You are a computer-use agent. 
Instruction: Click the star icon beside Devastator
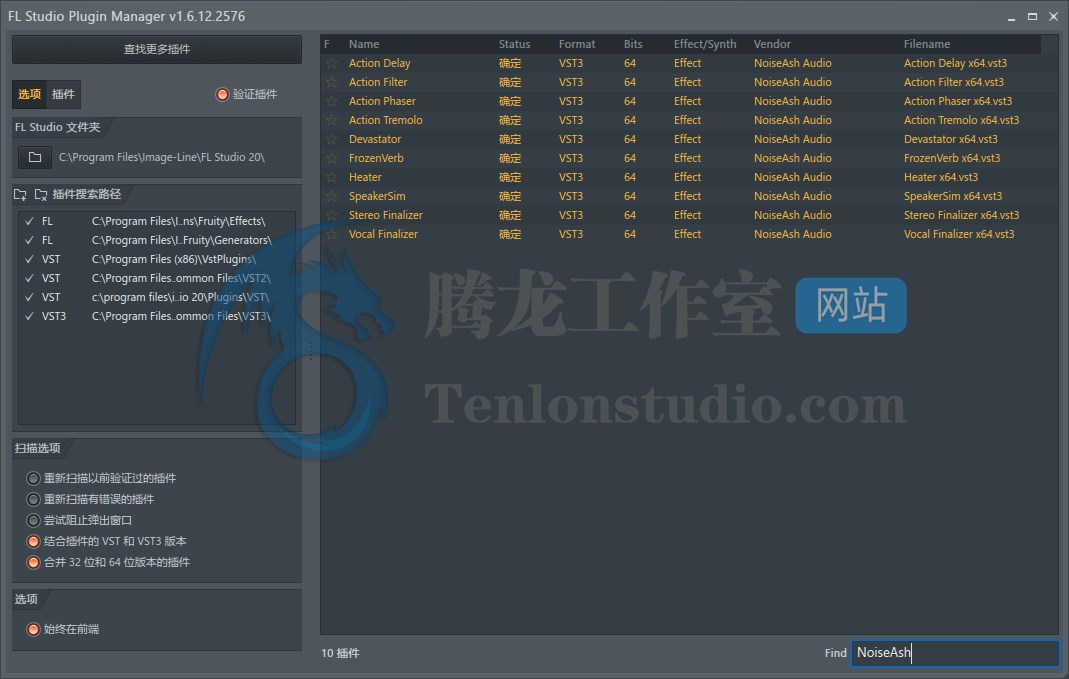tap(330, 139)
